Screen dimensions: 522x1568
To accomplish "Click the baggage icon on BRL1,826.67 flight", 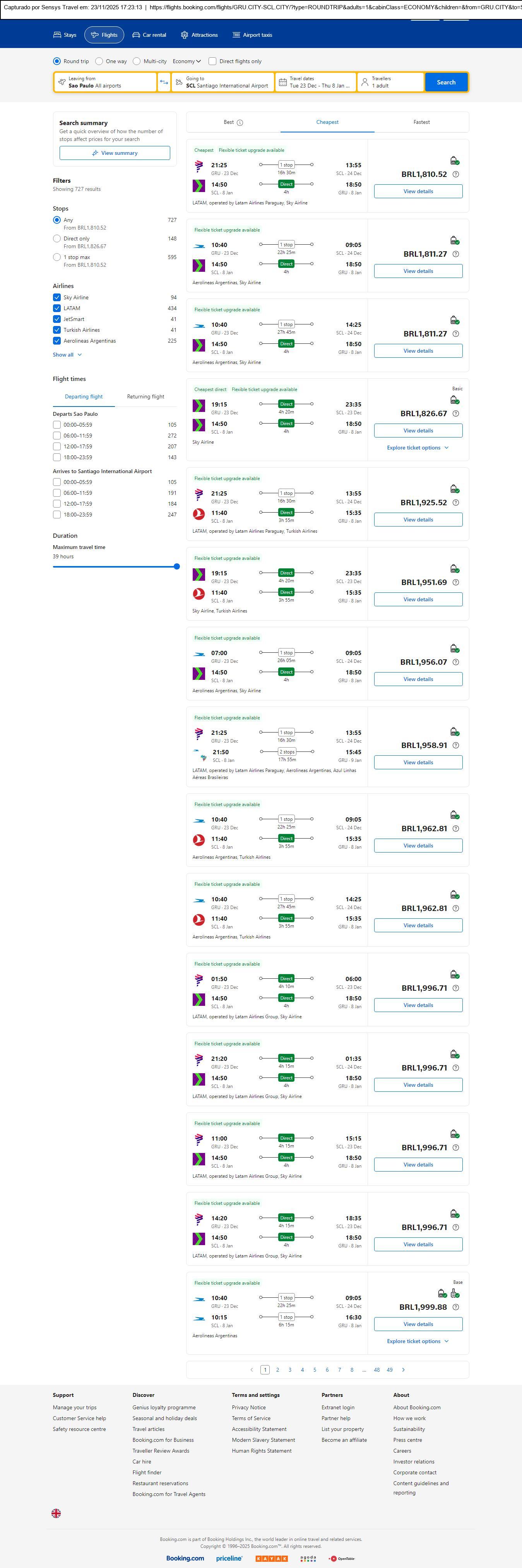I will point(454,400).
